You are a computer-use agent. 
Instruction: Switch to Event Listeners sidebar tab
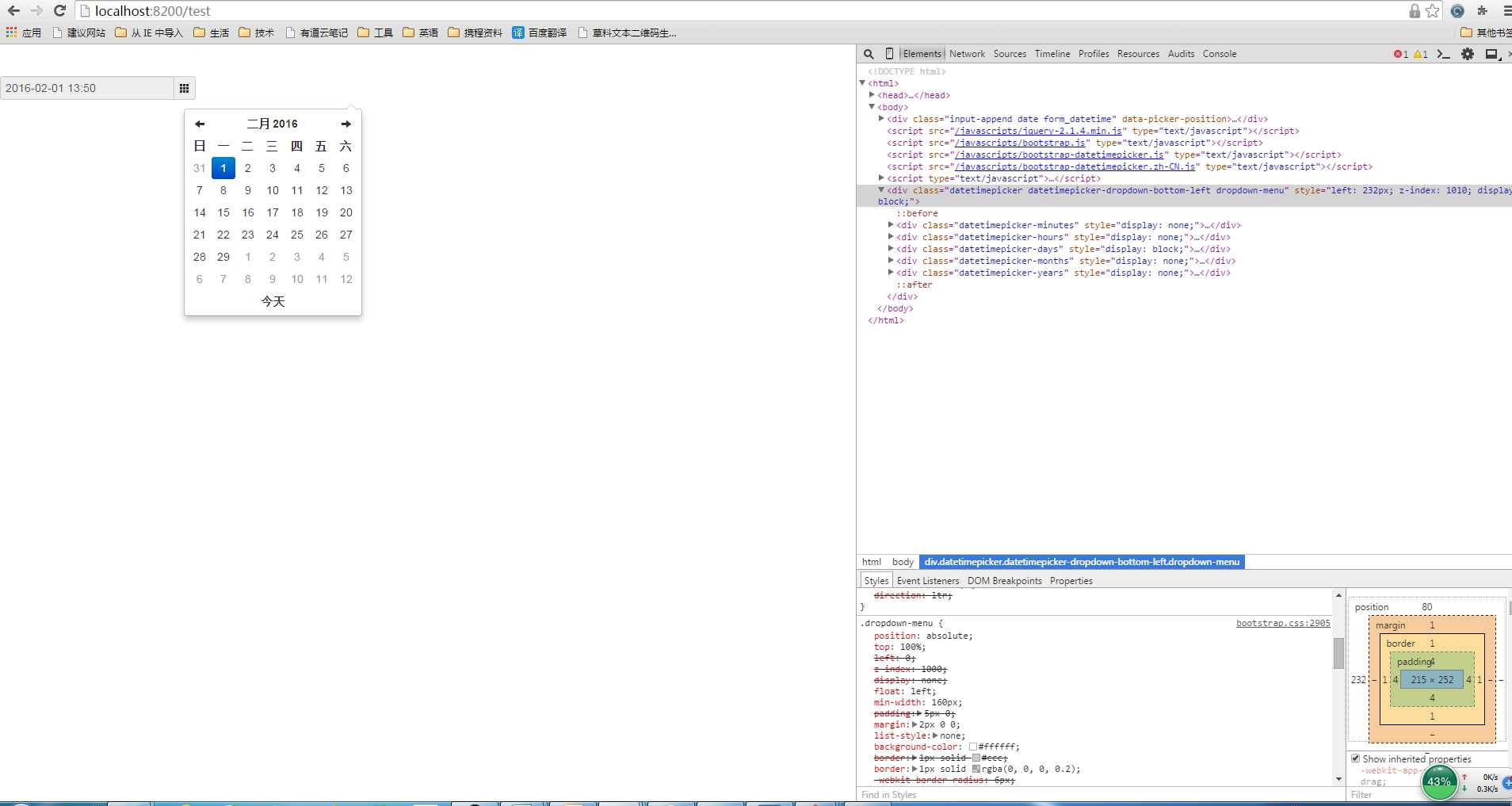pyautogui.click(x=928, y=581)
